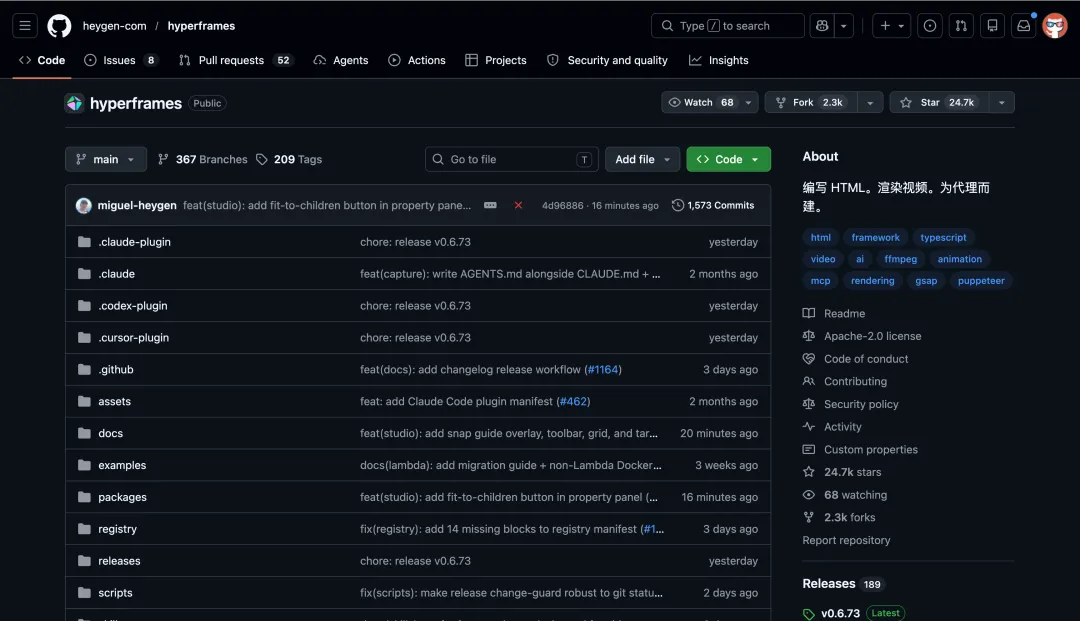This screenshot has width=1080, height=621.
Task: Switch to the Insights tab
Action: click(718, 61)
